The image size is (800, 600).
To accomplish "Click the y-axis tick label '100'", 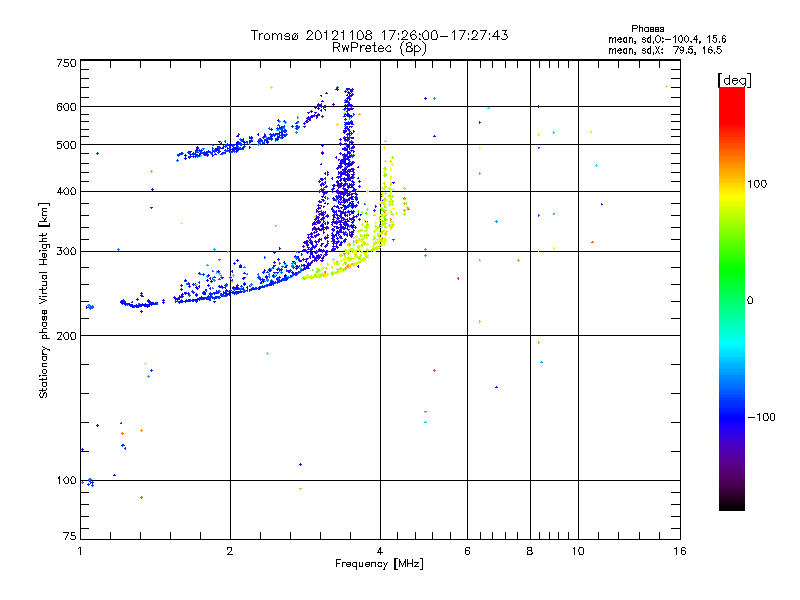I will 66,480.
